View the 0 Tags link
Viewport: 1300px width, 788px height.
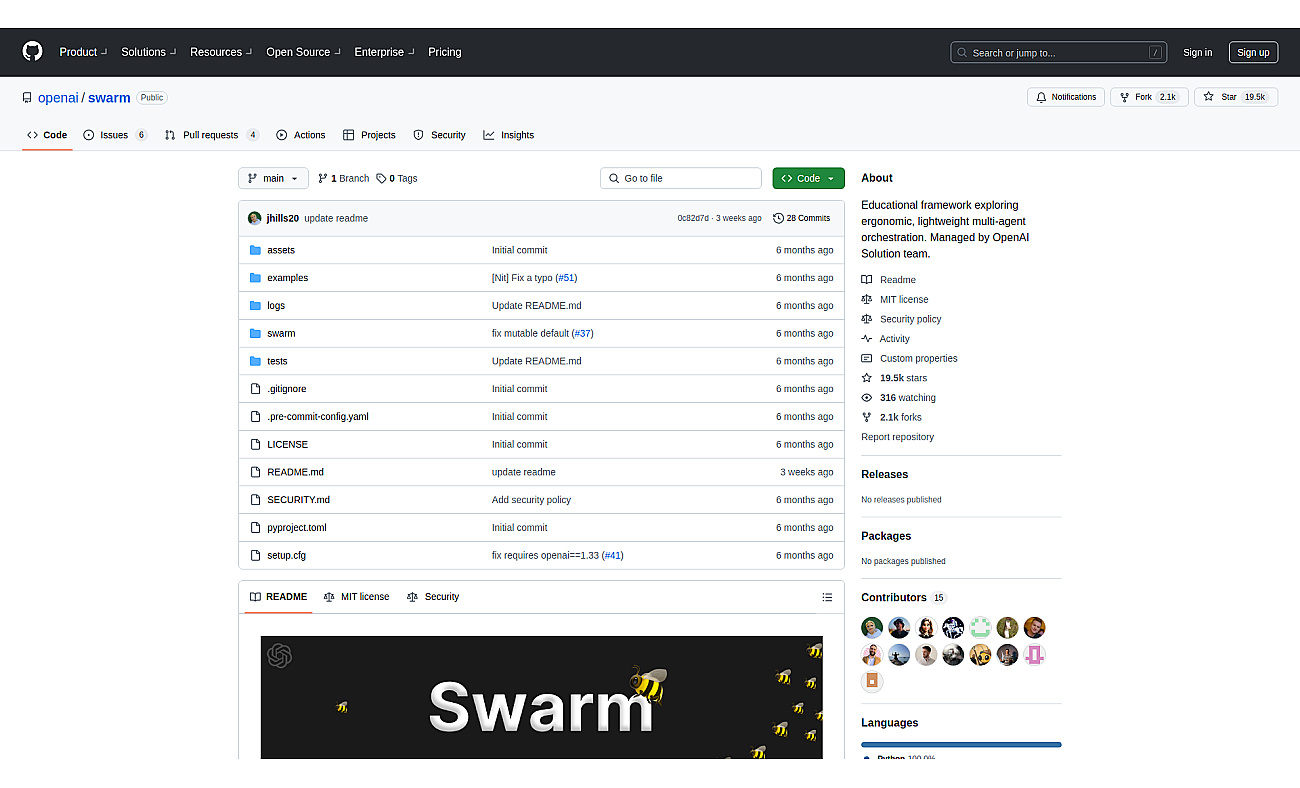[x=397, y=178]
